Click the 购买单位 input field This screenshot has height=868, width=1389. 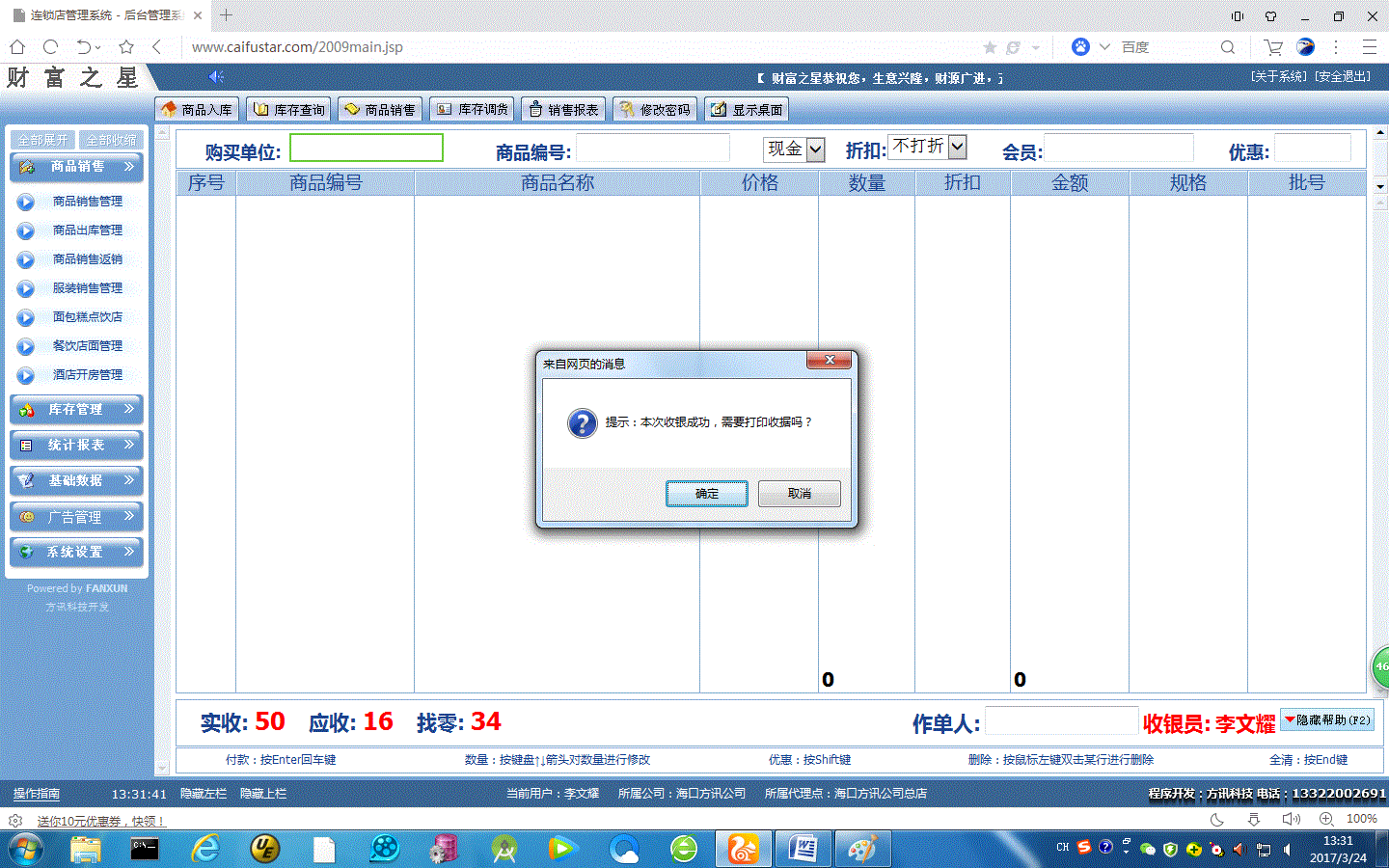(367, 148)
